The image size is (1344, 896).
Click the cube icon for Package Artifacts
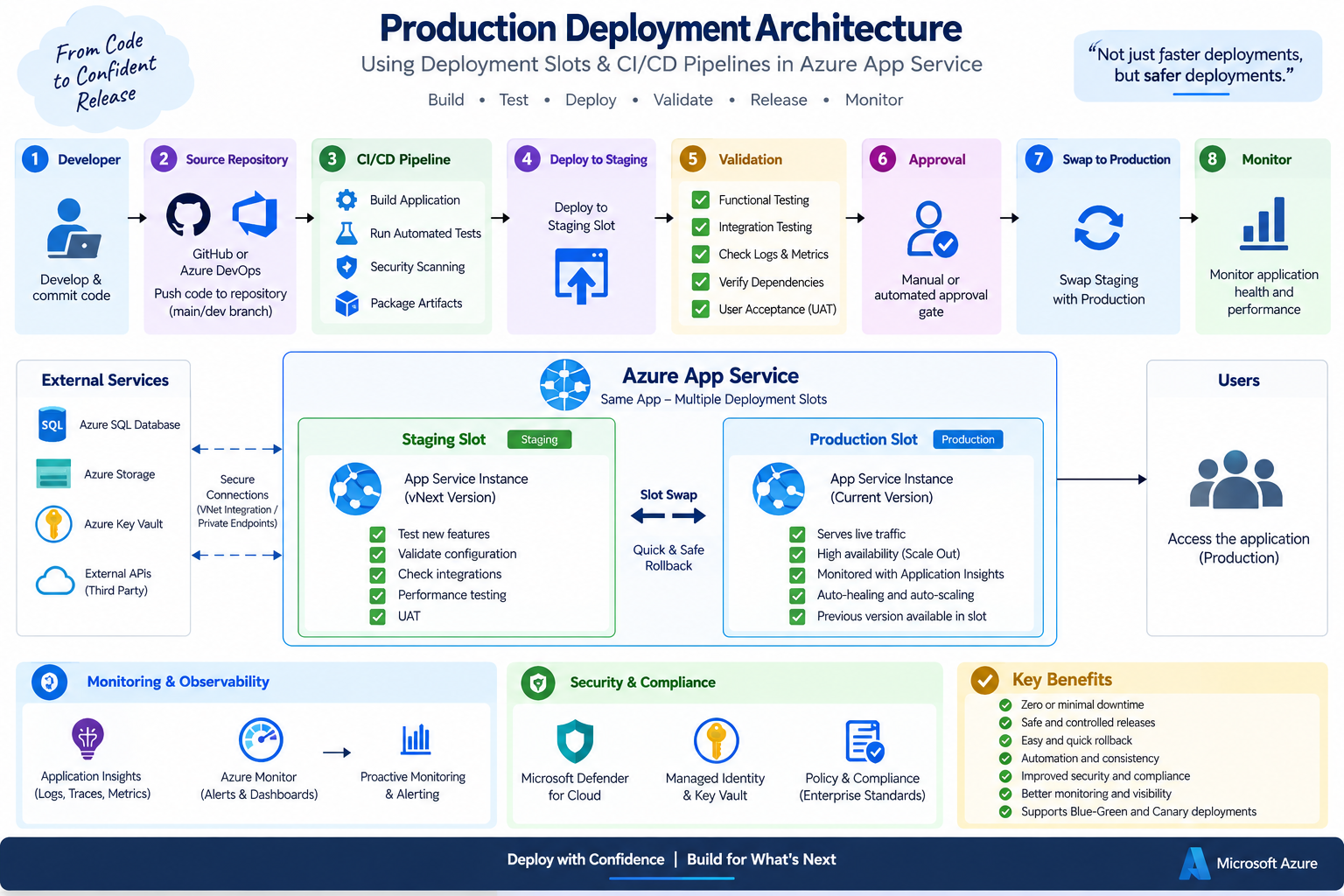[346, 304]
